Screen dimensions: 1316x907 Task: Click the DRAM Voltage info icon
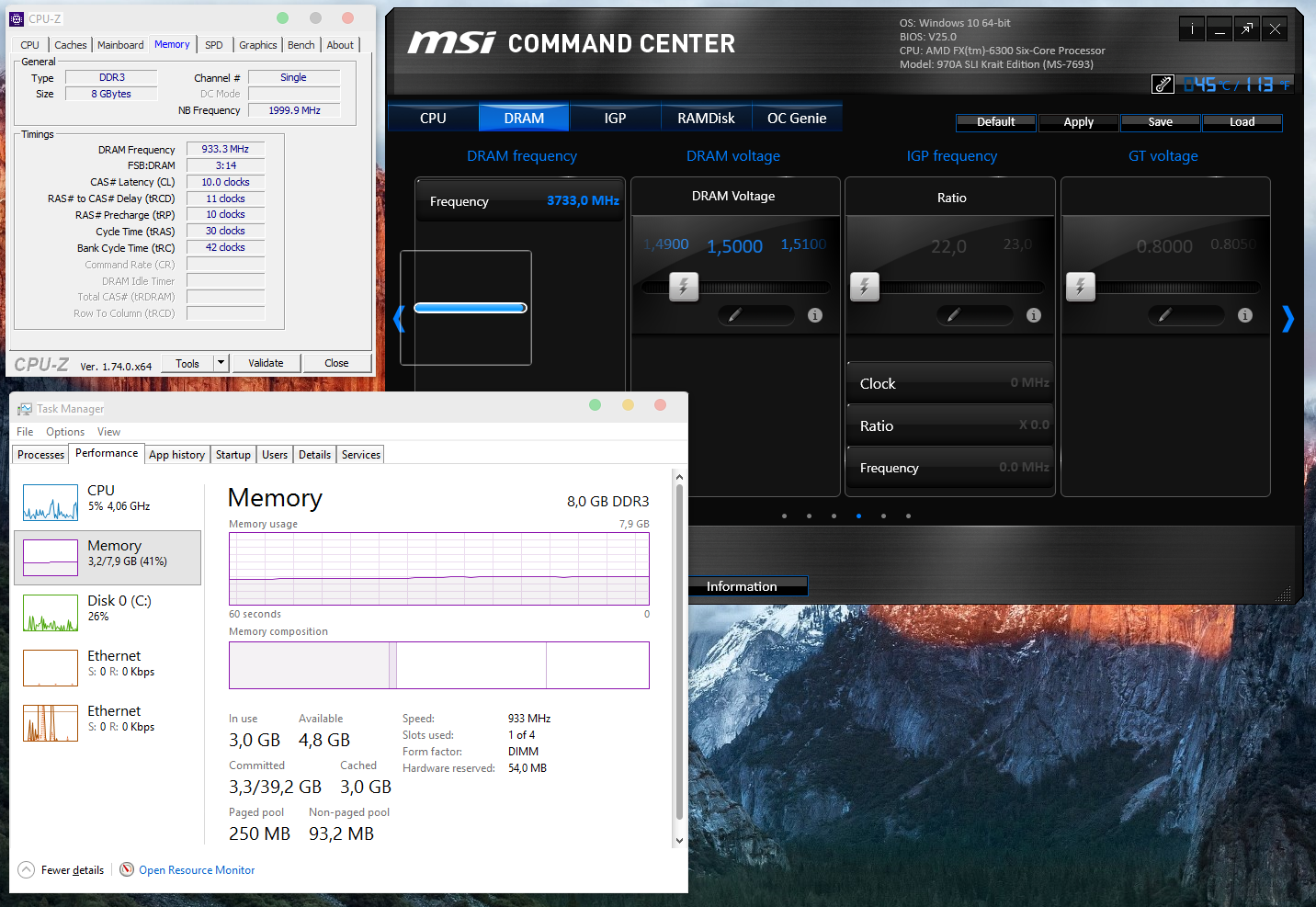tap(815, 315)
